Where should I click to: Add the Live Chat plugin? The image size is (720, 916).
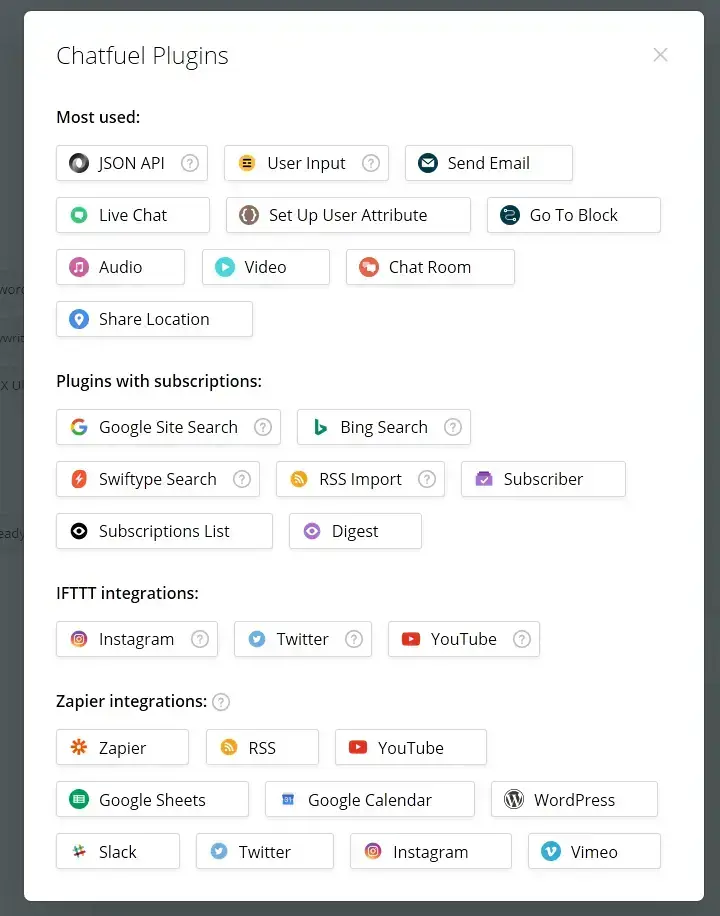click(132, 215)
